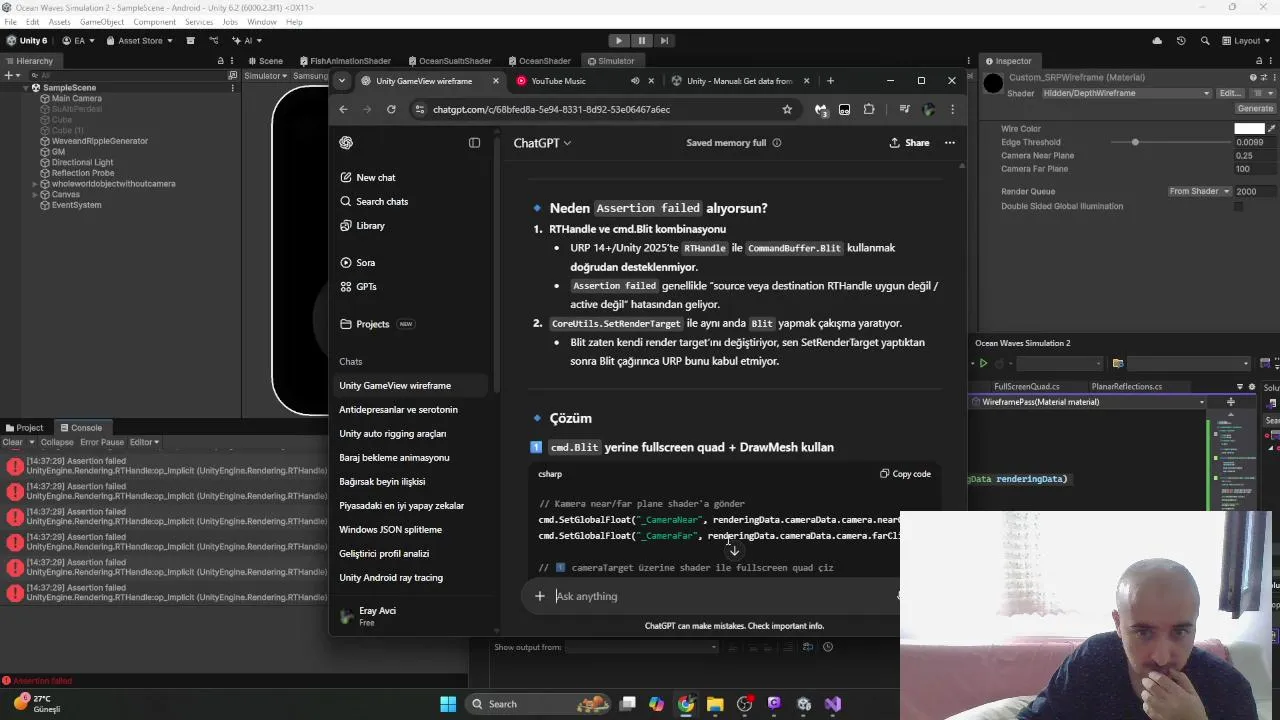Open Unity cloud services icon
This screenshot has width=1280, height=720.
tap(1157, 41)
